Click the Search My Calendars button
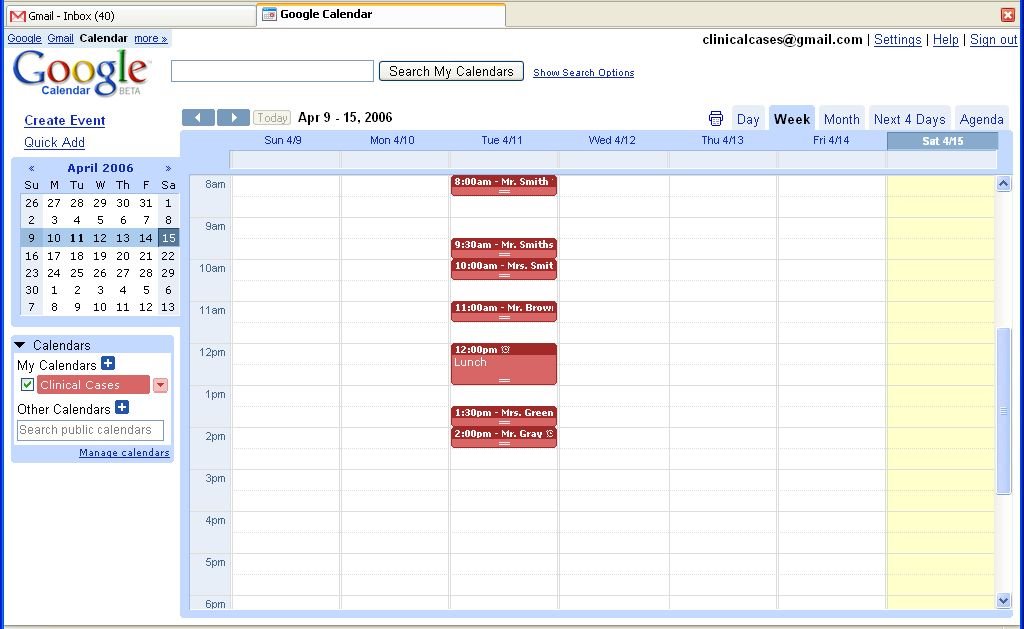The image size is (1024, 629). [x=451, y=71]
